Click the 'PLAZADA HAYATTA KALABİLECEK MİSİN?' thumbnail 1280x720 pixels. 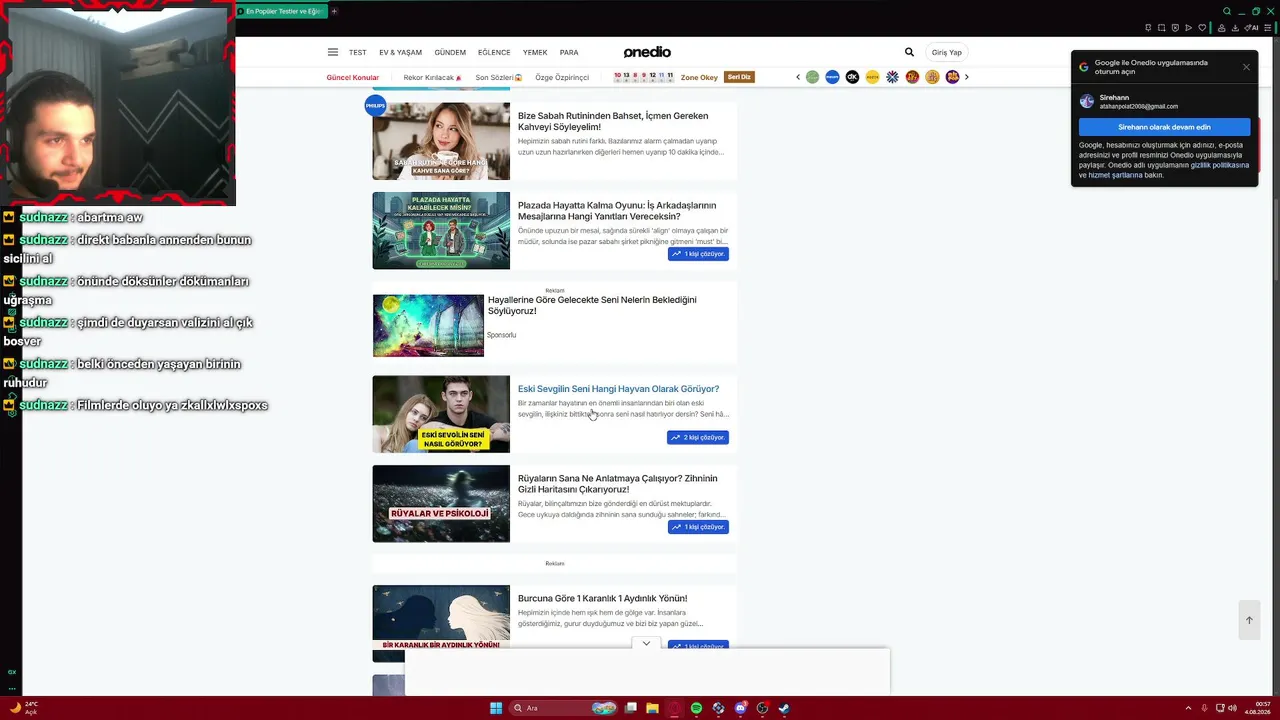tap(441, 231)
